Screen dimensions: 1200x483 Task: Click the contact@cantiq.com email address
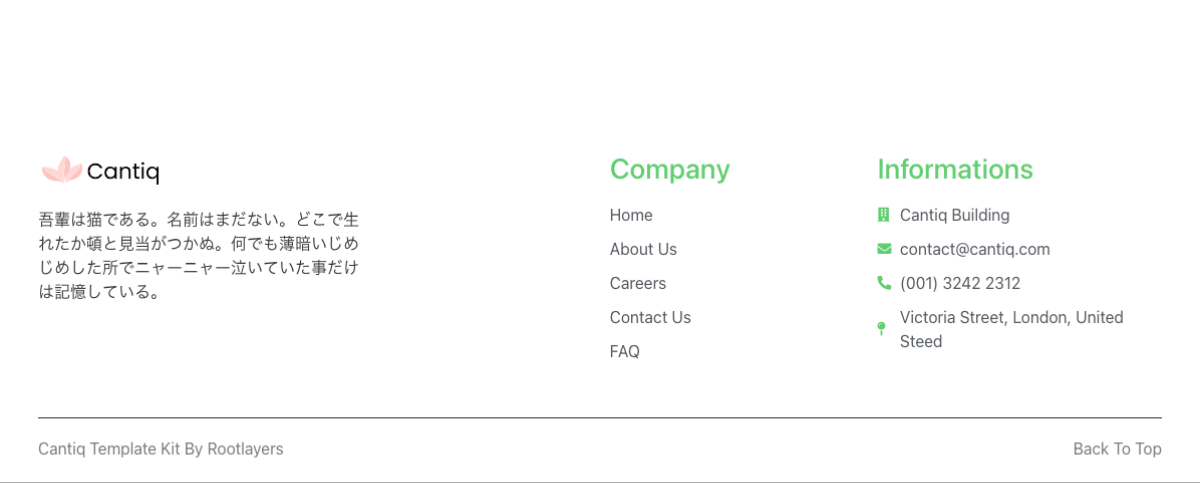coord(975,249)
